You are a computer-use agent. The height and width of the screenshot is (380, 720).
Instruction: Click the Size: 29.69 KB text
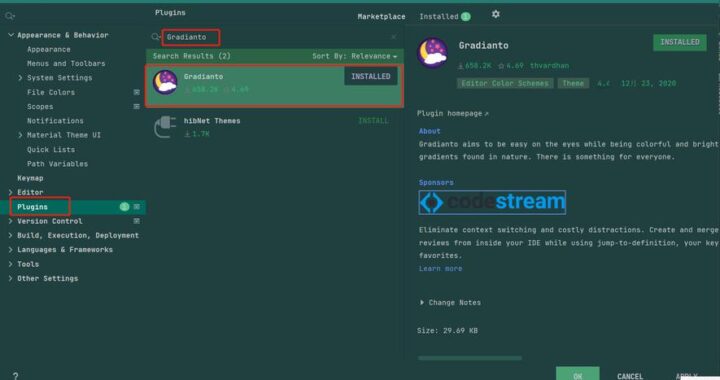point(447,331)
